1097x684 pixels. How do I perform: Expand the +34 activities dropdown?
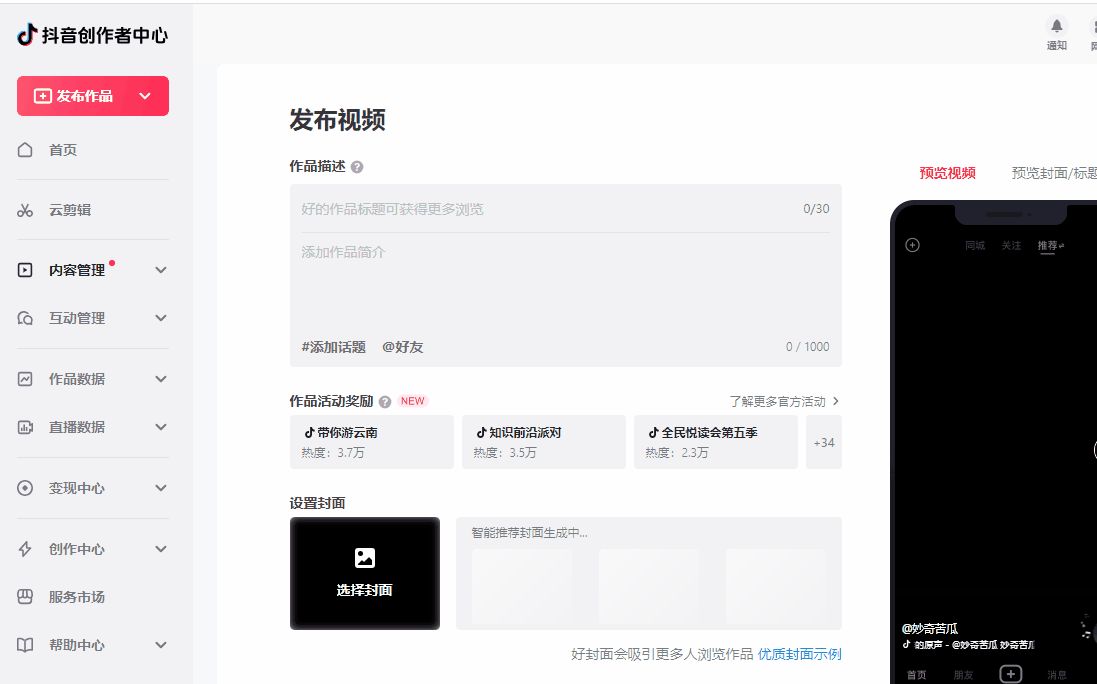[823, 441]
